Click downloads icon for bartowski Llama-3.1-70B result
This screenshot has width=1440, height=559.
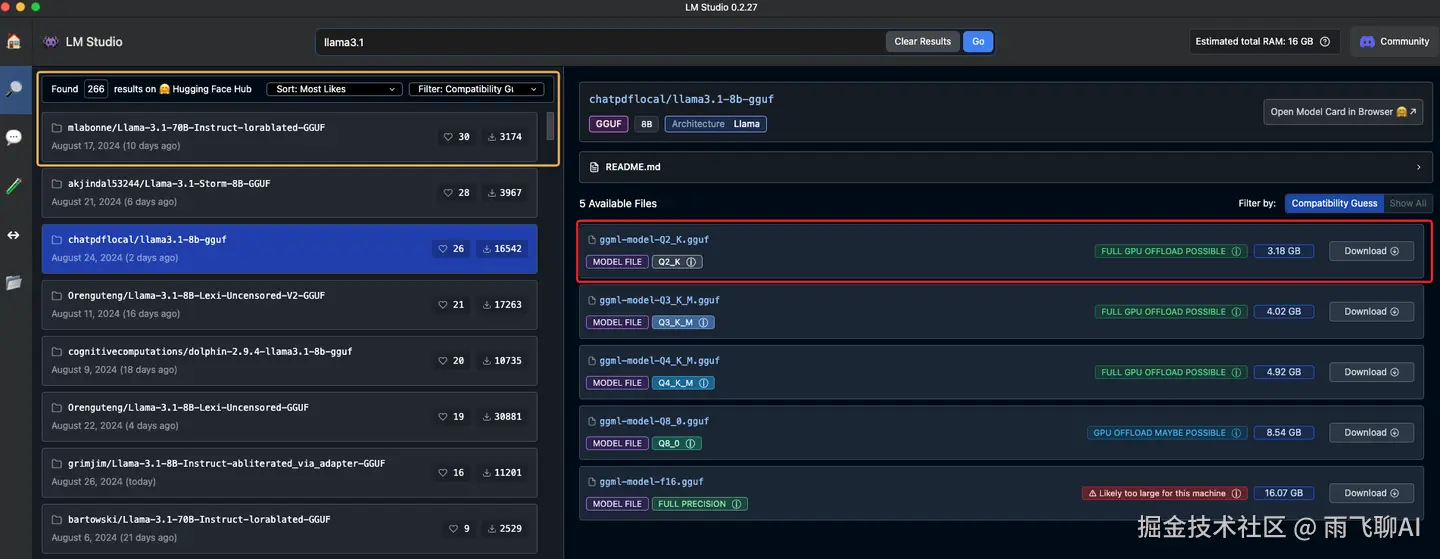[492, 529]
